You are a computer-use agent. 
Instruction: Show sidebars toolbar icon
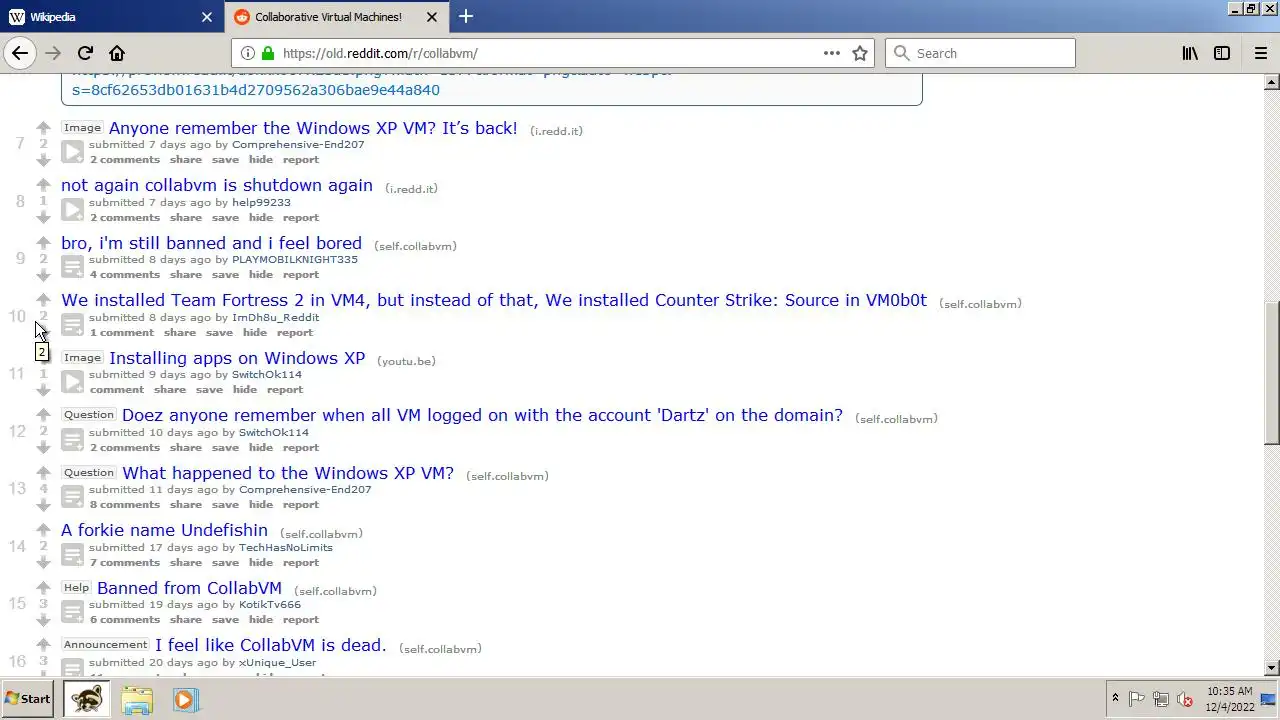tap(1222, 53)
